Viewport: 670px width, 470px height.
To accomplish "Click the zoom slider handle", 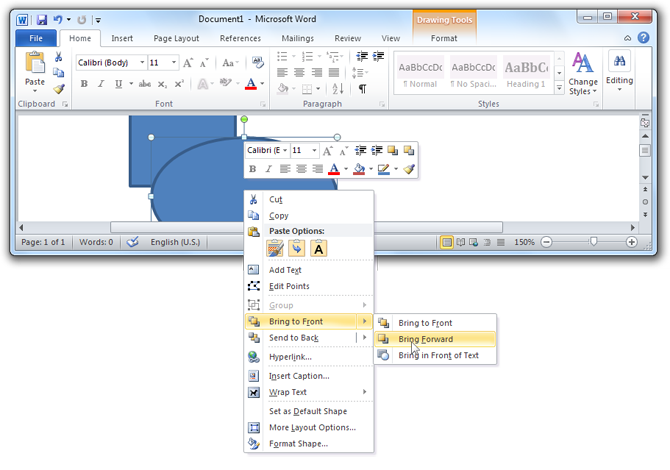I will coord(593,242).
